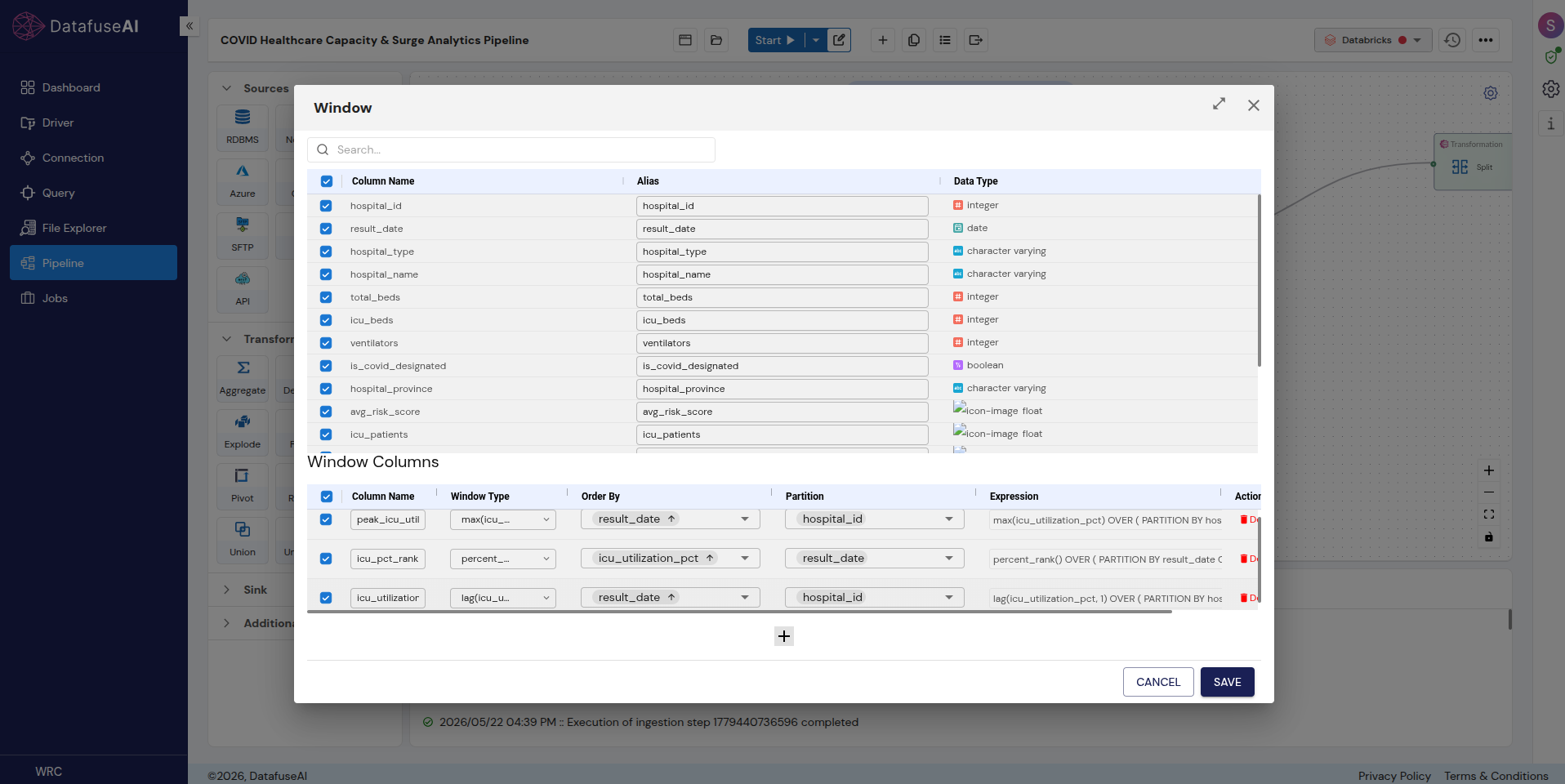Click the edit pipeline pencil icon
This screenshot has height=784, width=1565.
tap(840, 40)
